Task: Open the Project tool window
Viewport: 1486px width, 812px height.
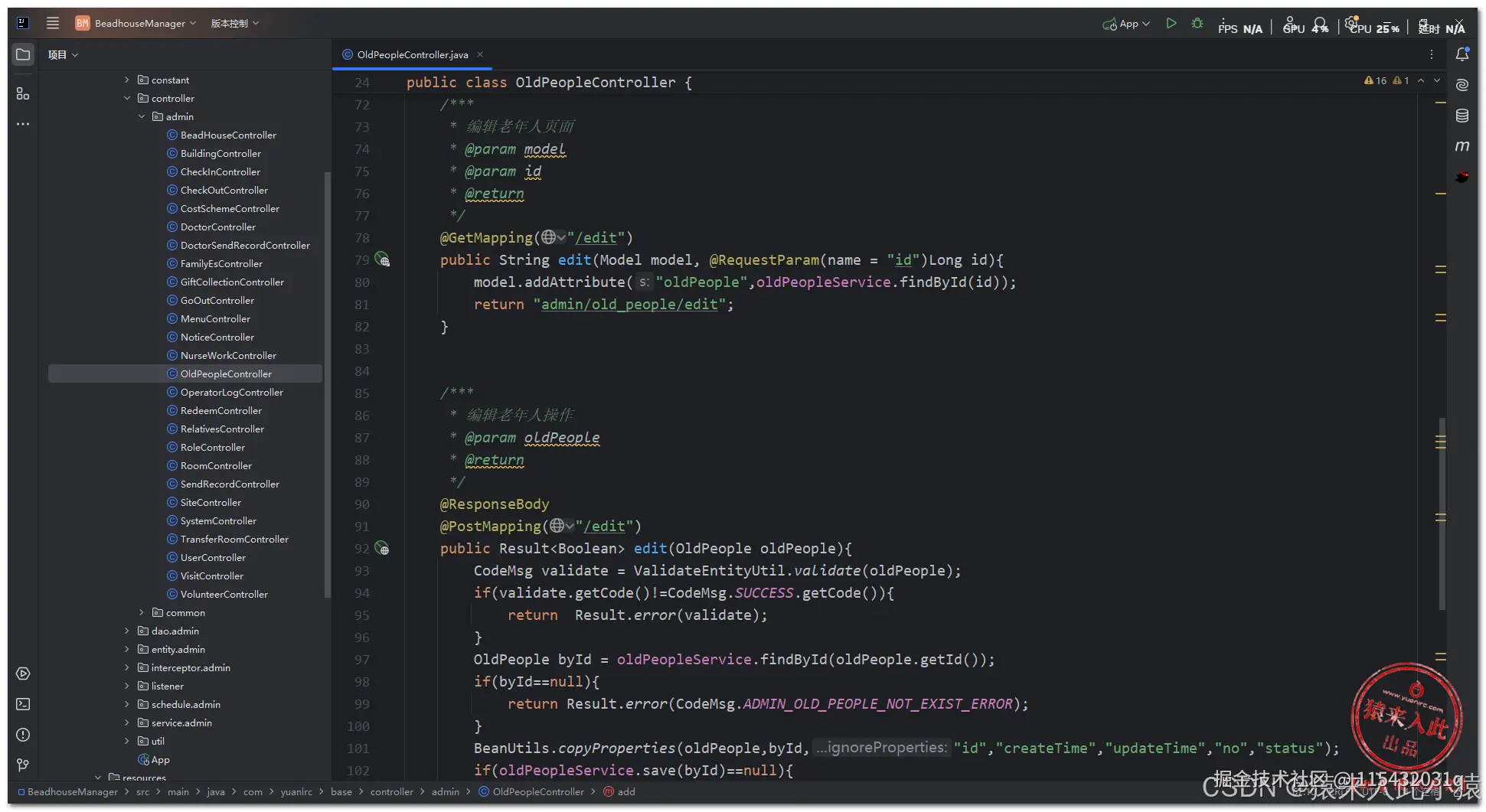Action: [x=23, y=54]
